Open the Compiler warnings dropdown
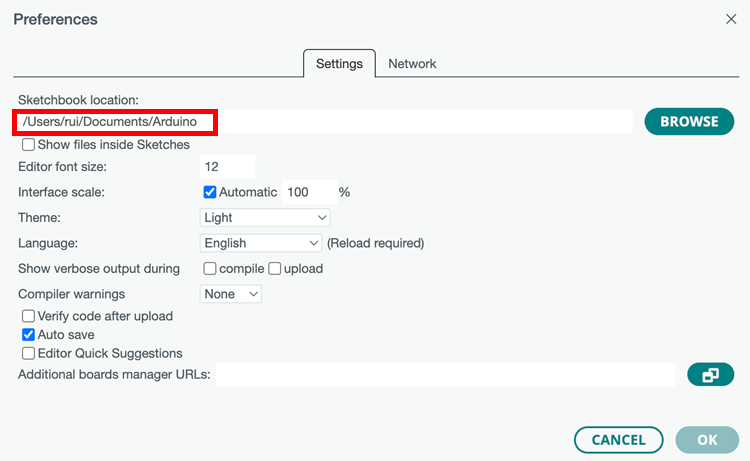This screenshot has height=461, width=750. (x=231, y=294)
